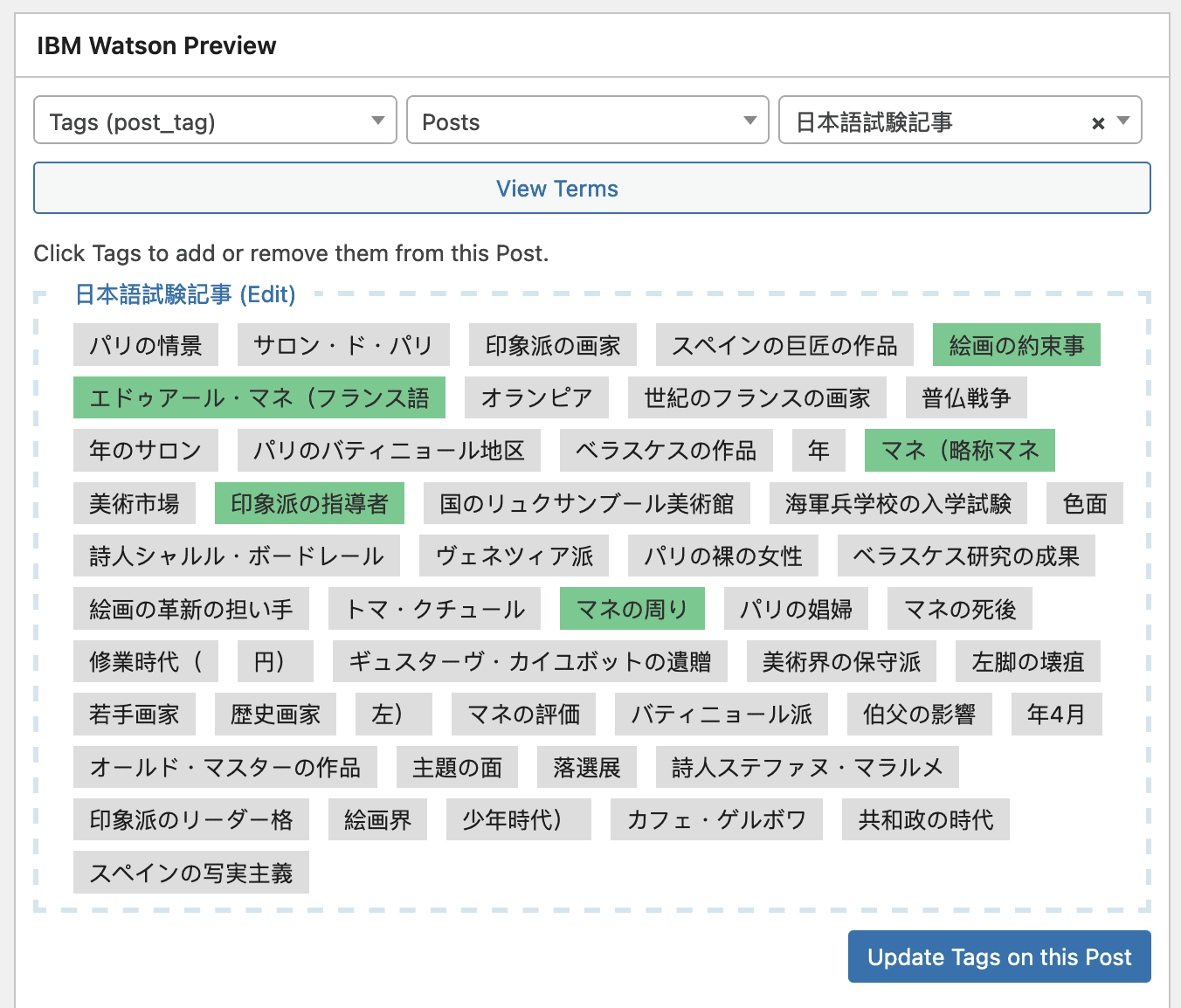Select the スペインの写実主義 tag
The height and width of the screenshot is (1008, 1181).
(190, 873)
